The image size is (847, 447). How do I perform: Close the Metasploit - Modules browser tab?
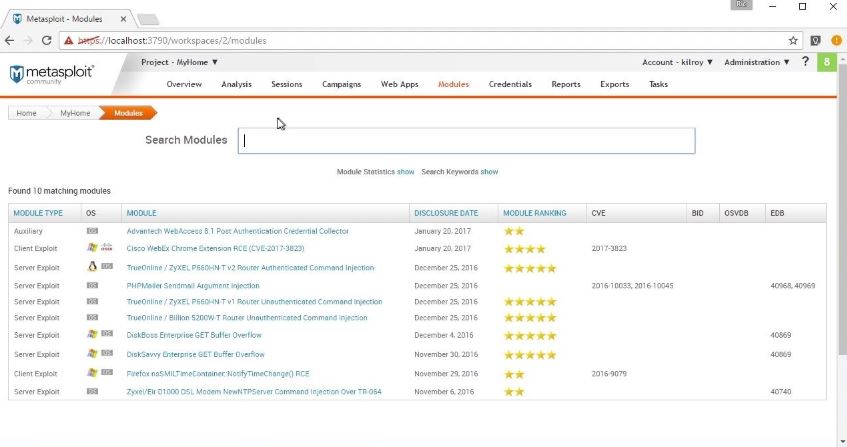[x=123, y=19]
